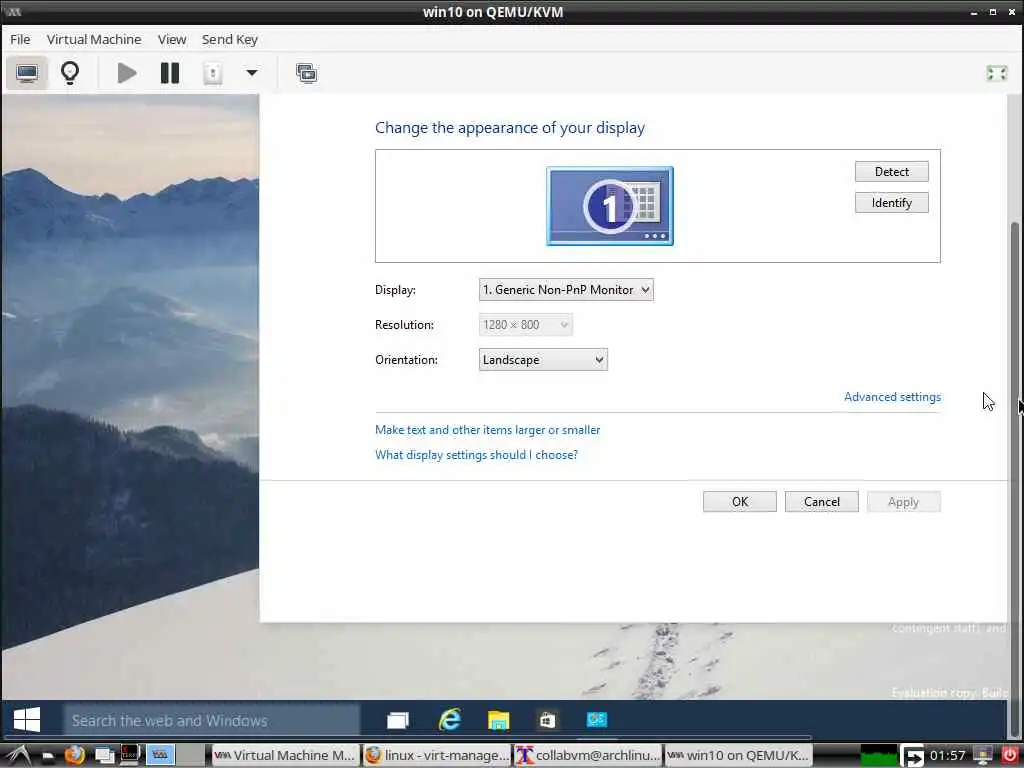
Task: Switch to win10 on QEMU/KVM taskbar entry
Action: tap(739, 756)
